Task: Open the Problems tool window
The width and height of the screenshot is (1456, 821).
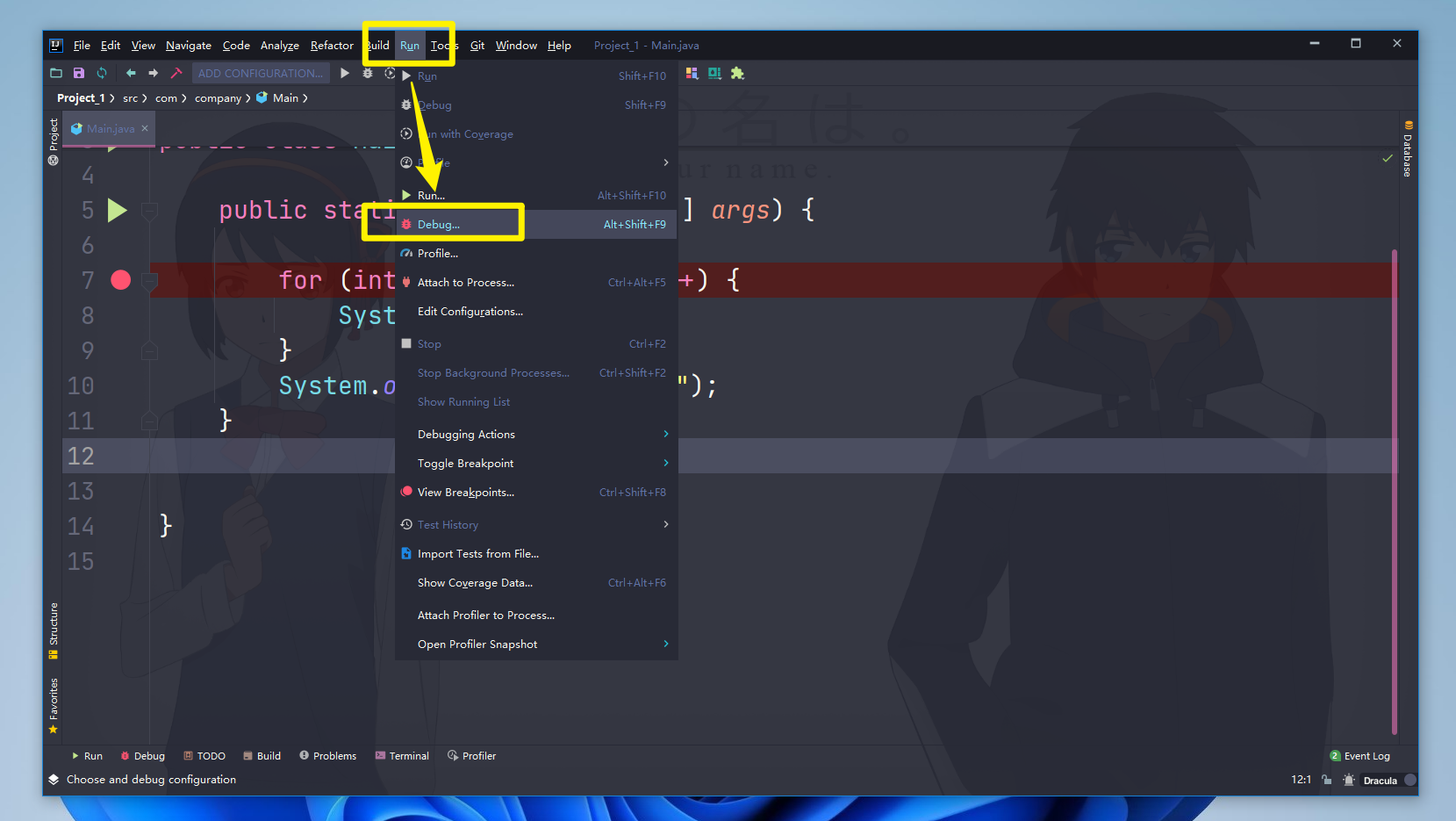Action: click(x=327, y=756)
